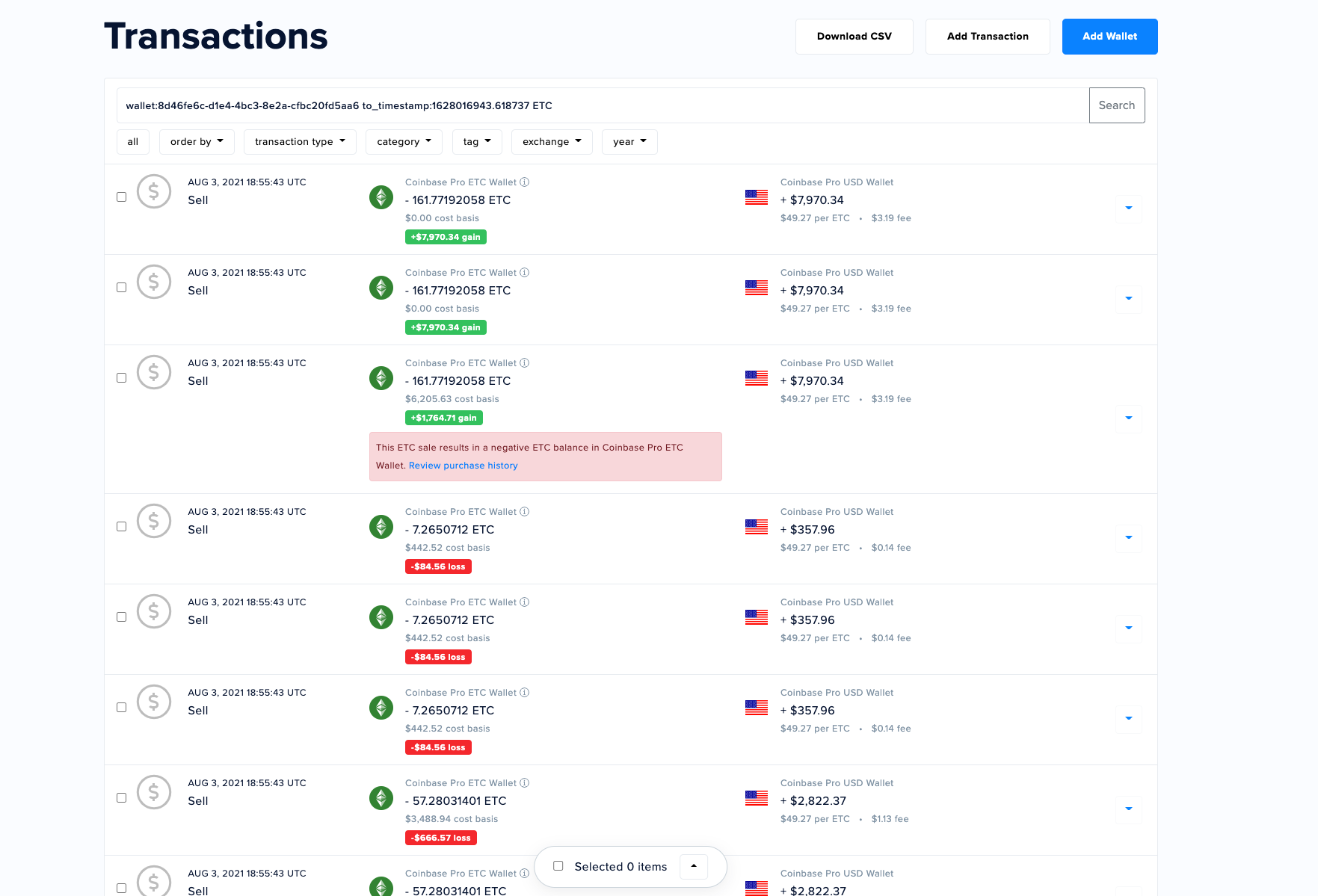Click the US flag of the second $0.00 cost basis sale
The image size is (1318, 896).
(x=757, y=288)
